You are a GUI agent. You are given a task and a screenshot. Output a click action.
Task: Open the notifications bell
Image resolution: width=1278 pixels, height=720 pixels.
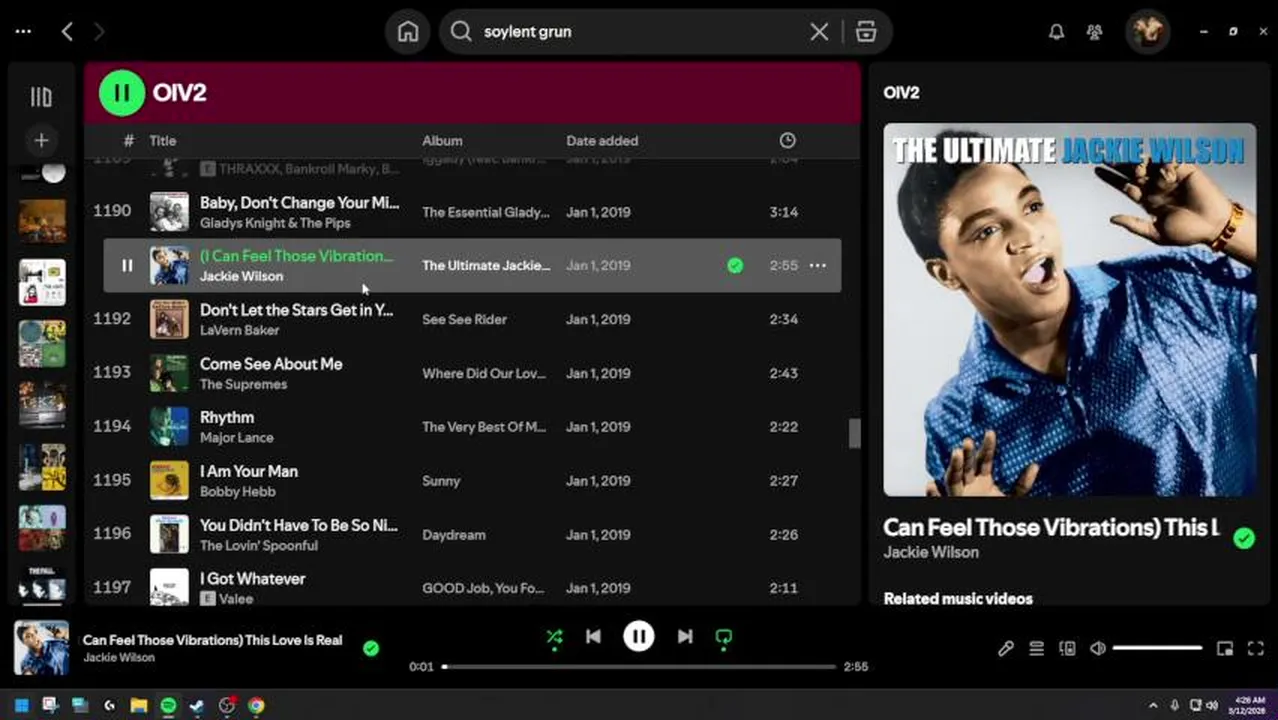point(1056,32)
